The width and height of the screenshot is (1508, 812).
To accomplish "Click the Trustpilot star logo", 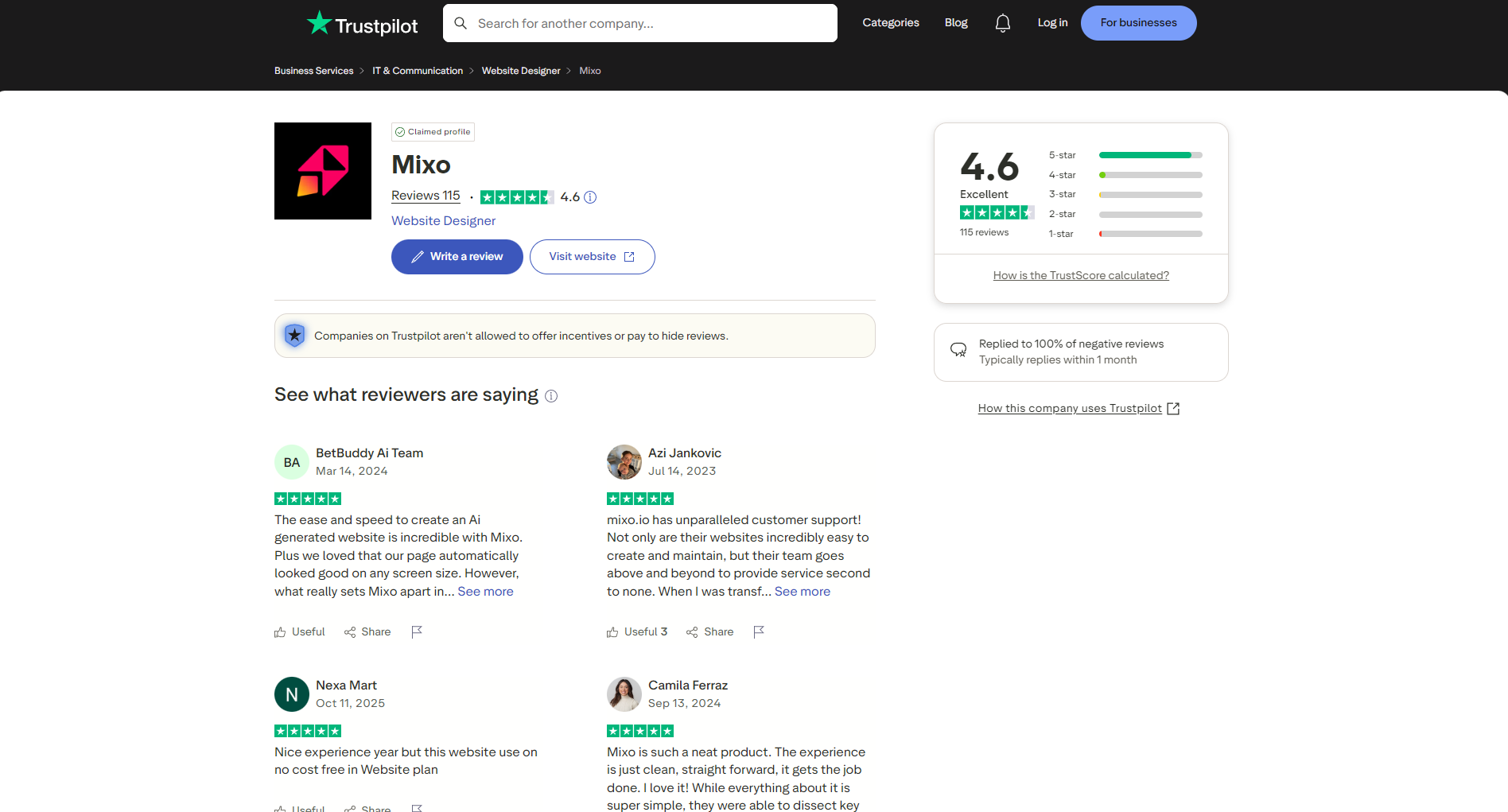I will pyautogui.click(x=319, y=23).
